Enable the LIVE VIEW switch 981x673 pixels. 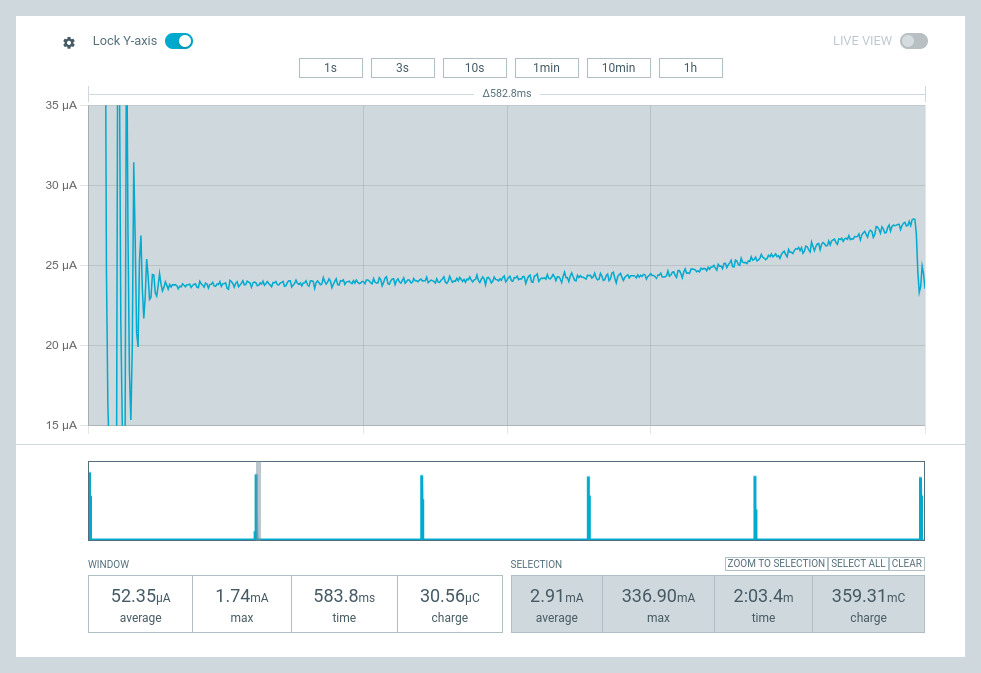[x=913, y=41]
